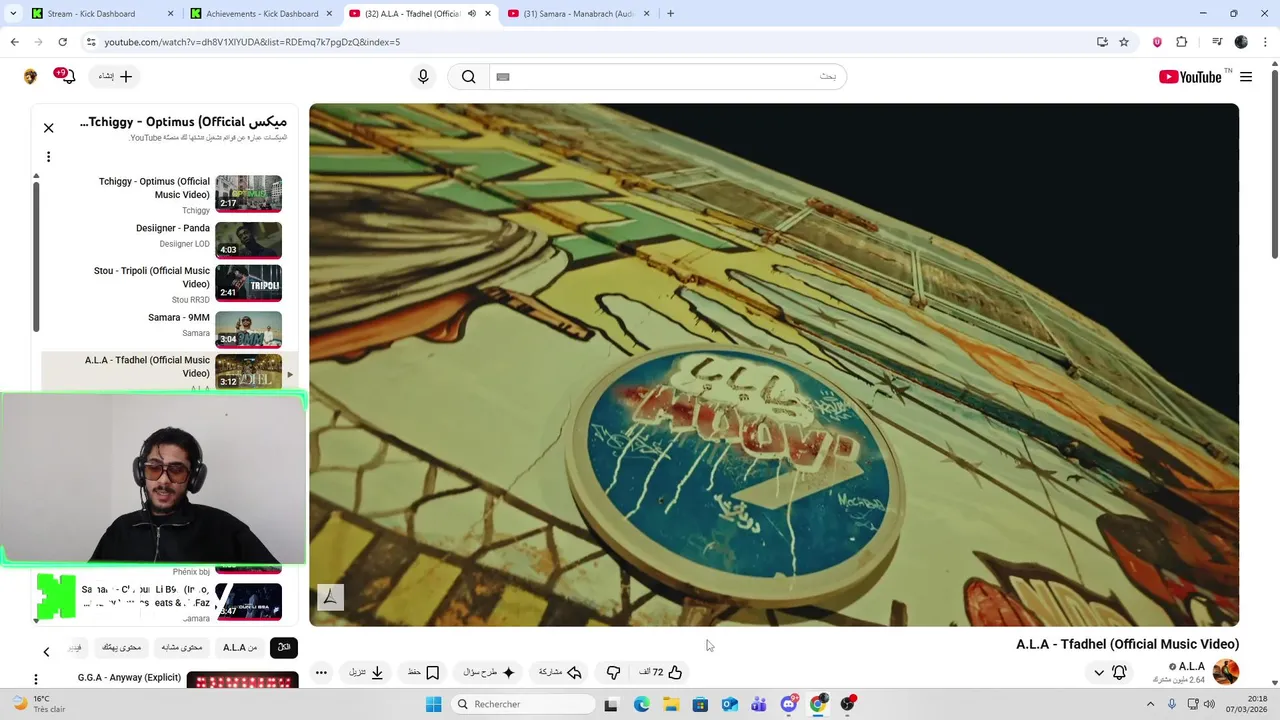Switch to Achievements - Kick Dashboard tab

click(261, 14)
